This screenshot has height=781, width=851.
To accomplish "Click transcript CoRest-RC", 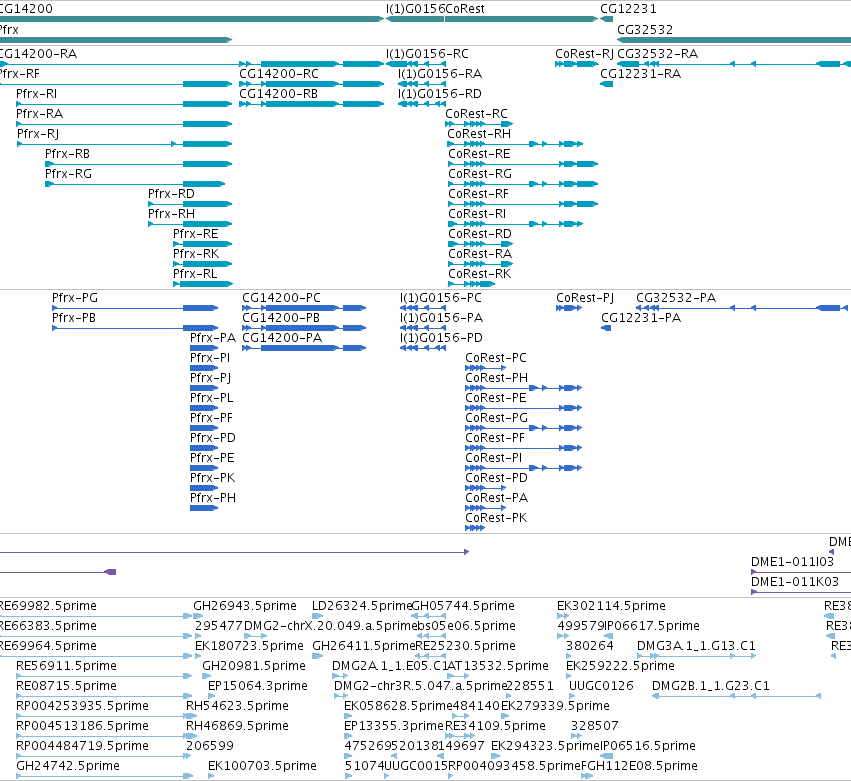I will coord(479,124).
